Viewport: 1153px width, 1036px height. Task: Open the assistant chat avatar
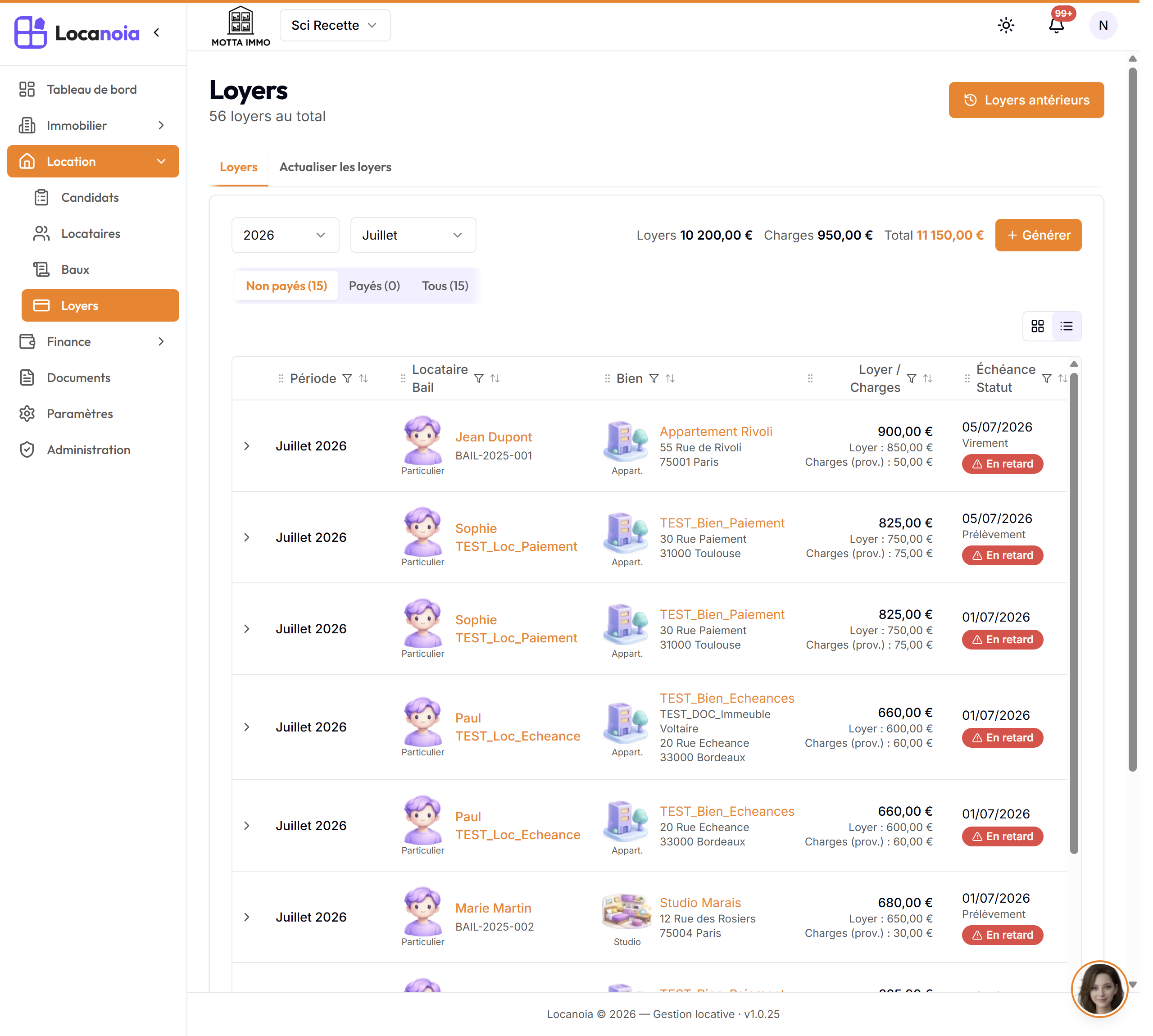pyautogui.click(x=1099, y=989)
